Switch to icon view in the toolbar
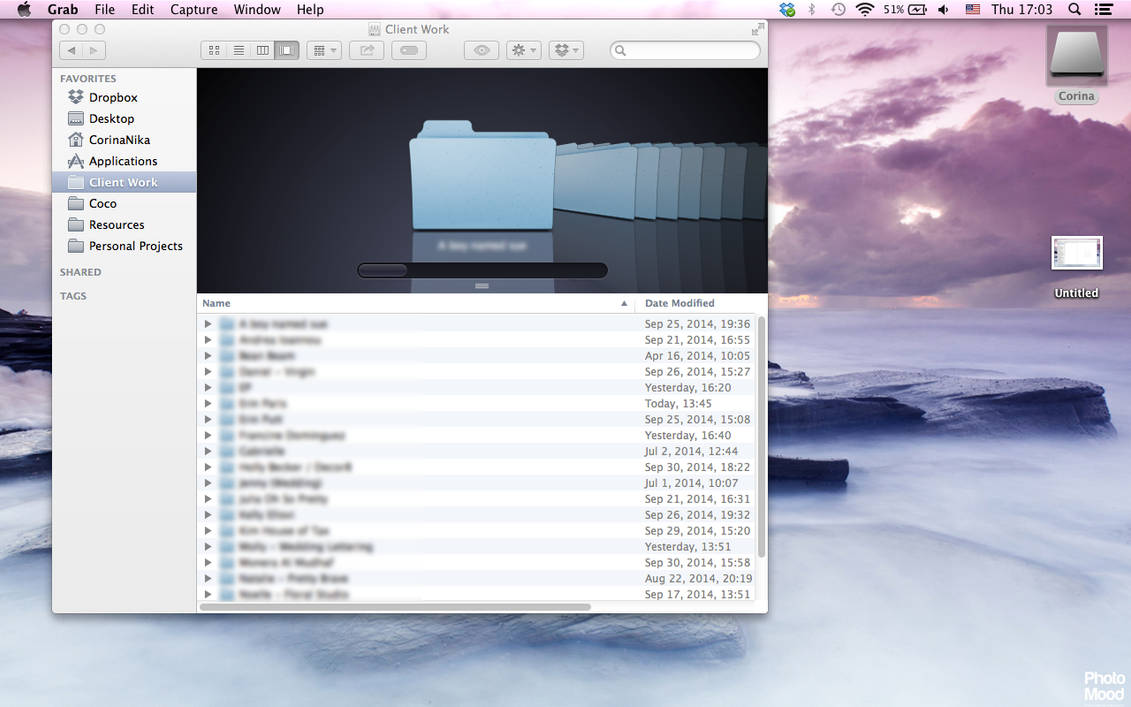1131x707 pixels. pos(213,49)
